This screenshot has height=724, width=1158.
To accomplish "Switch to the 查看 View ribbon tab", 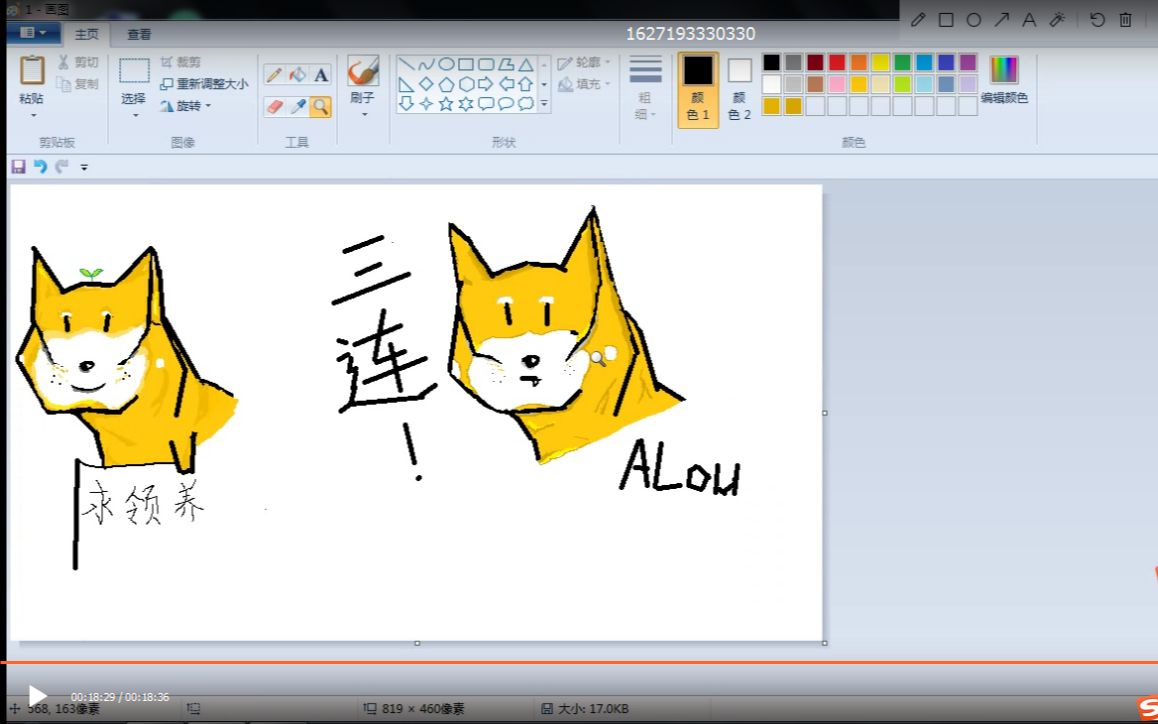I will click(x=138, y=33).
